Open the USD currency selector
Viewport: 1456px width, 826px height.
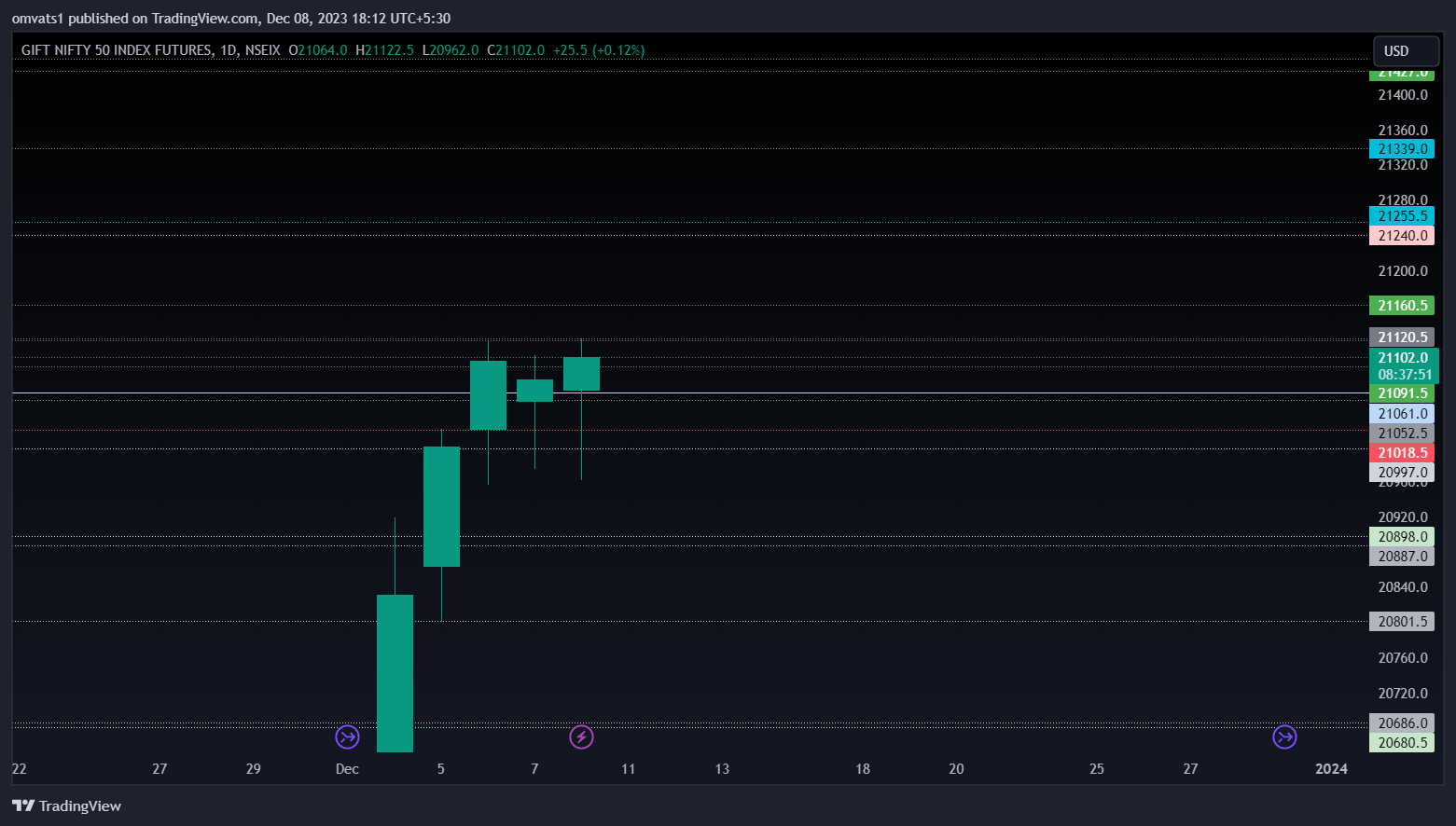click(1406, 51)
